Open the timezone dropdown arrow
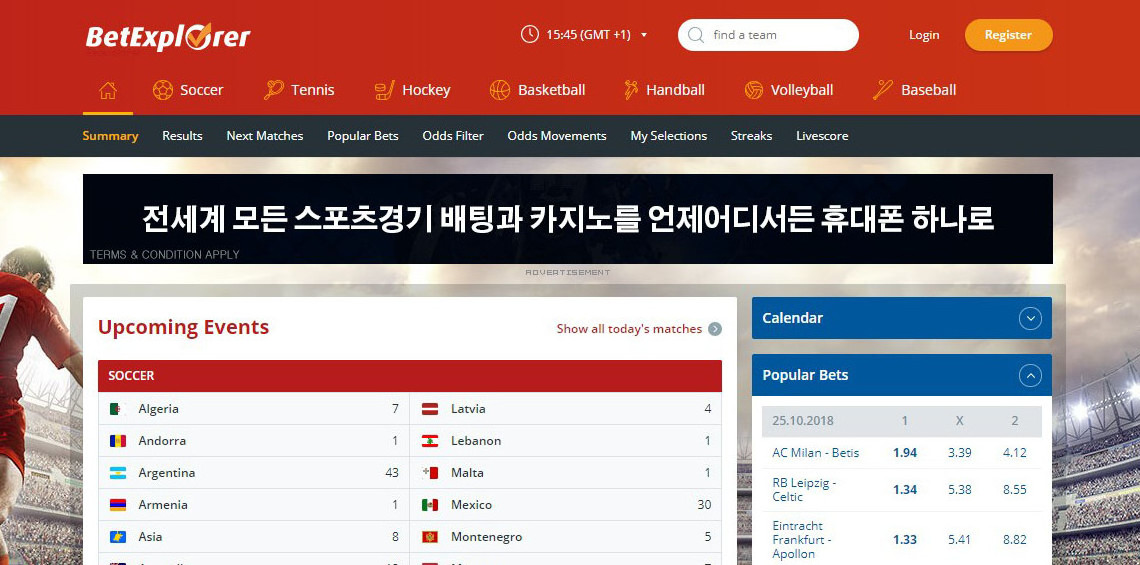1140x565 pixels. click(643, 35)
